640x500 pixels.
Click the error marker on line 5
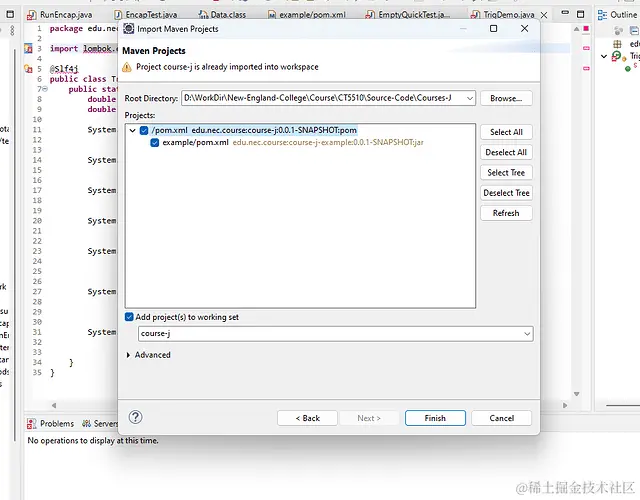click(28, 69)
